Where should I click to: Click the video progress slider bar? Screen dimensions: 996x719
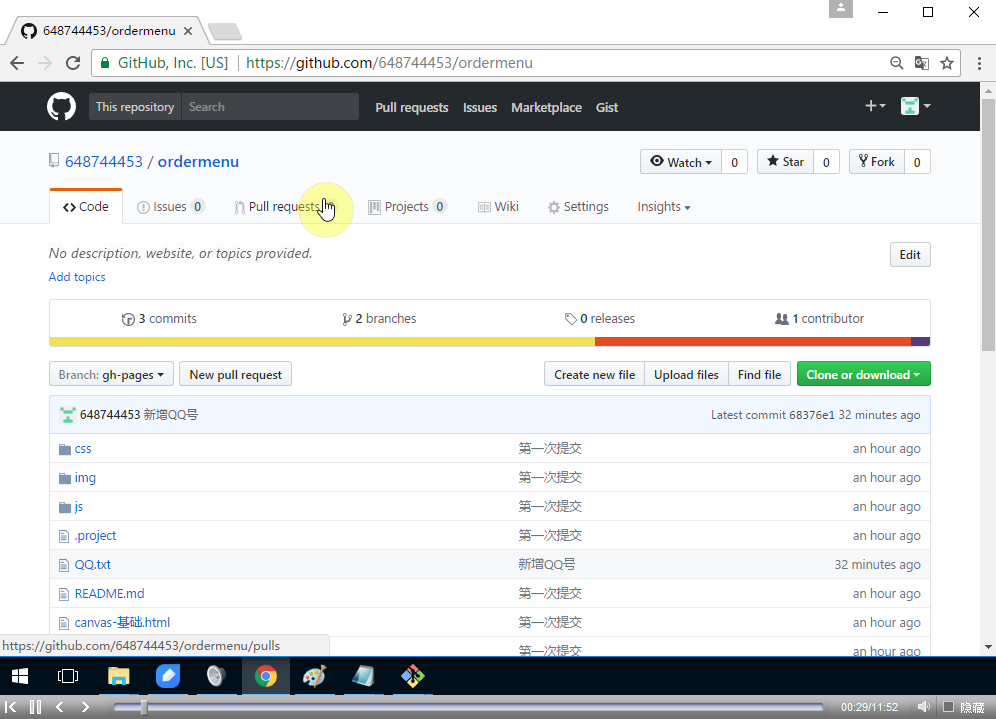coord(470,707)
